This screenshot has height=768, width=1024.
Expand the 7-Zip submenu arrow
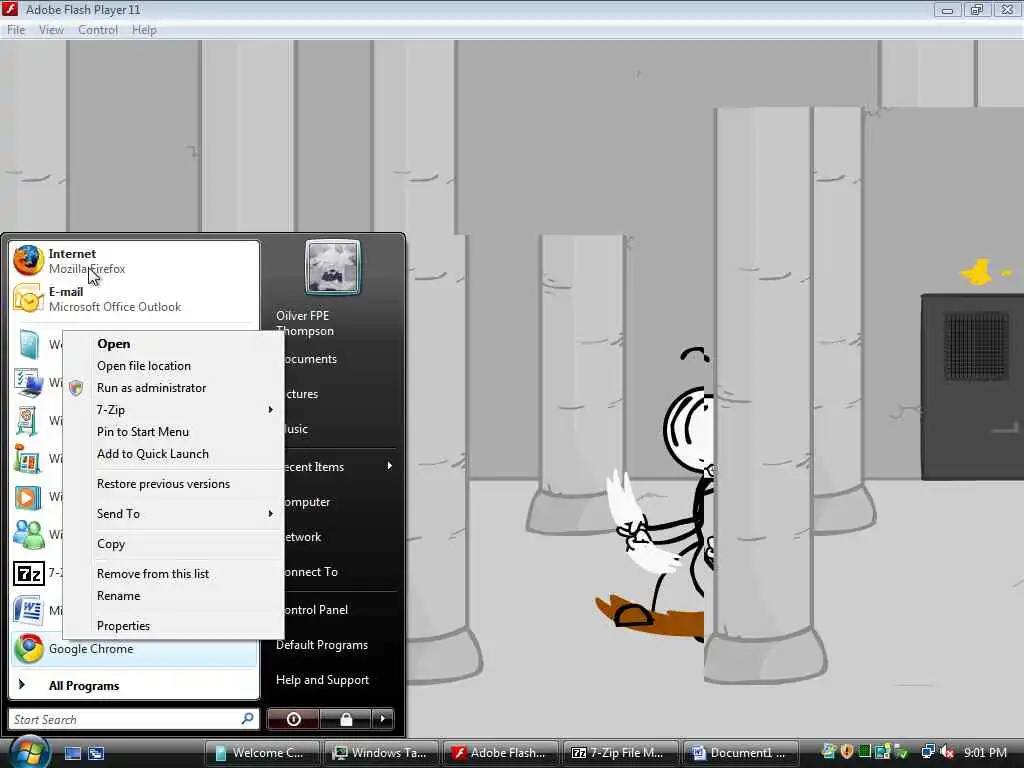coord(270,409)
